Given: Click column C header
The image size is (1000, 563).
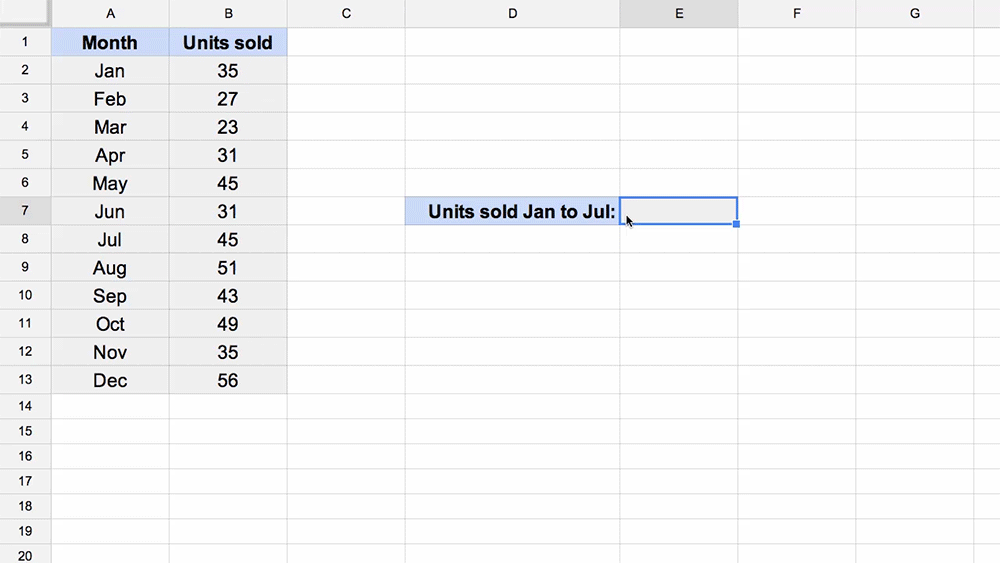Looking at the screenshot, I should click(346, 13).
